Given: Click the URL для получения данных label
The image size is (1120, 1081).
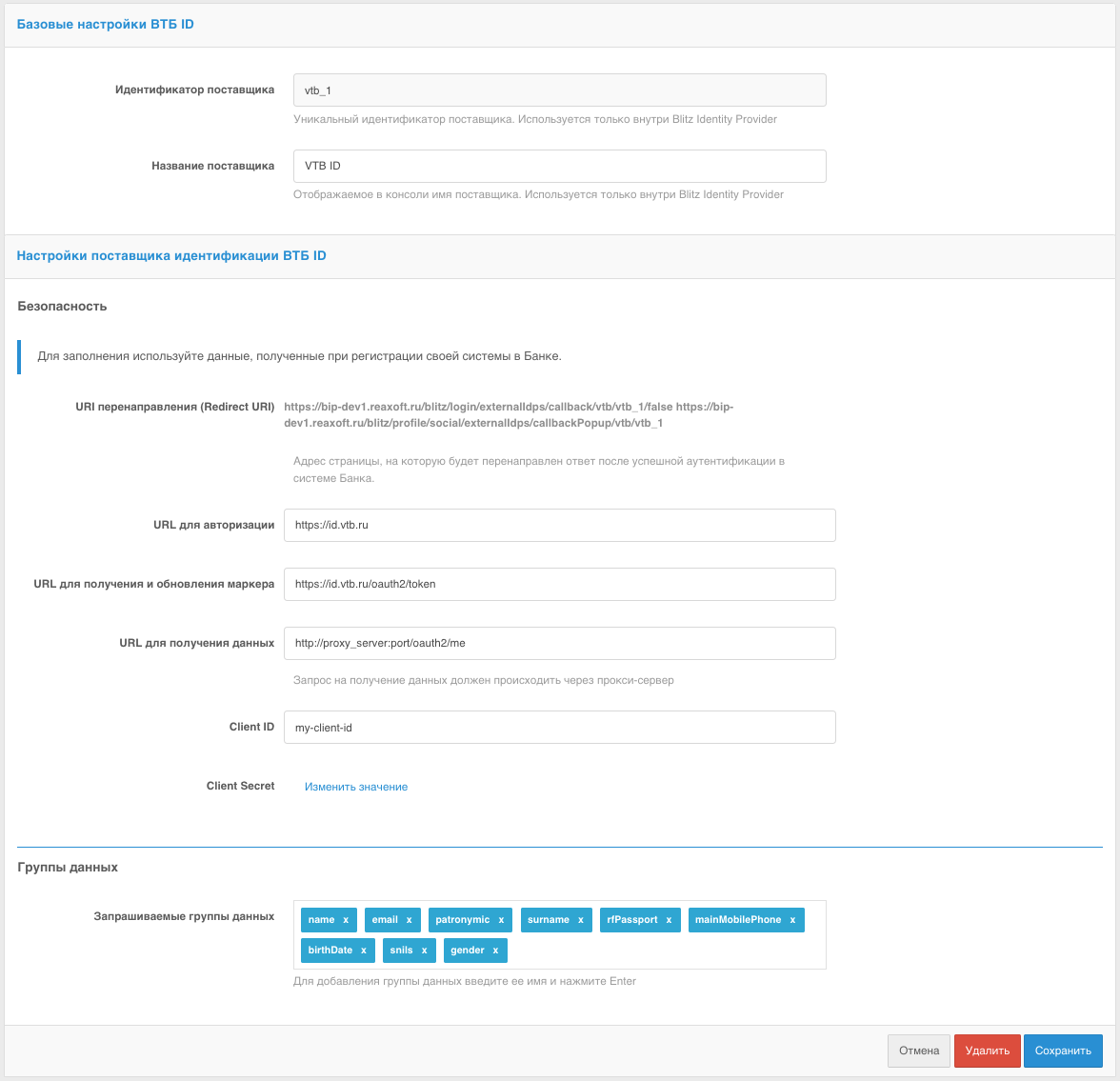Looking at the screenshot, I should tap(196, 643).
